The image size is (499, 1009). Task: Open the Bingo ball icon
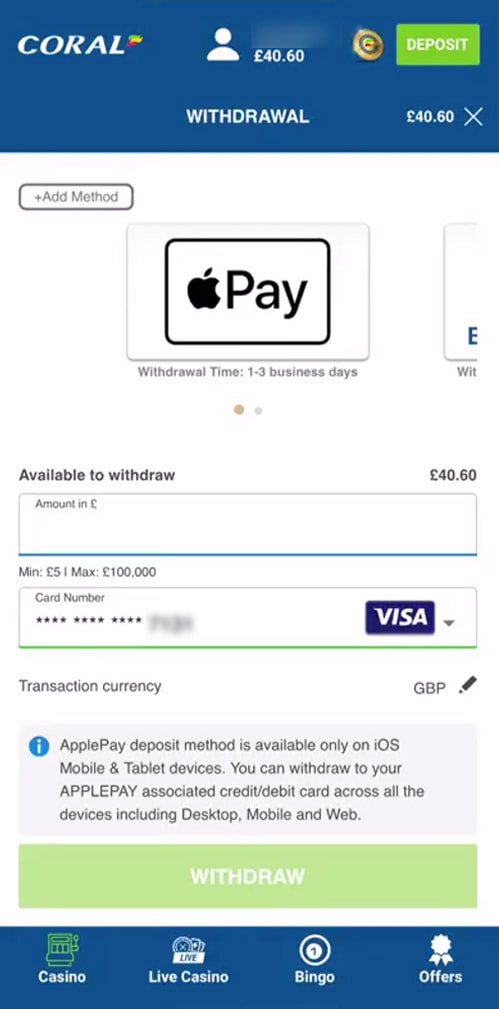[315, 950]
